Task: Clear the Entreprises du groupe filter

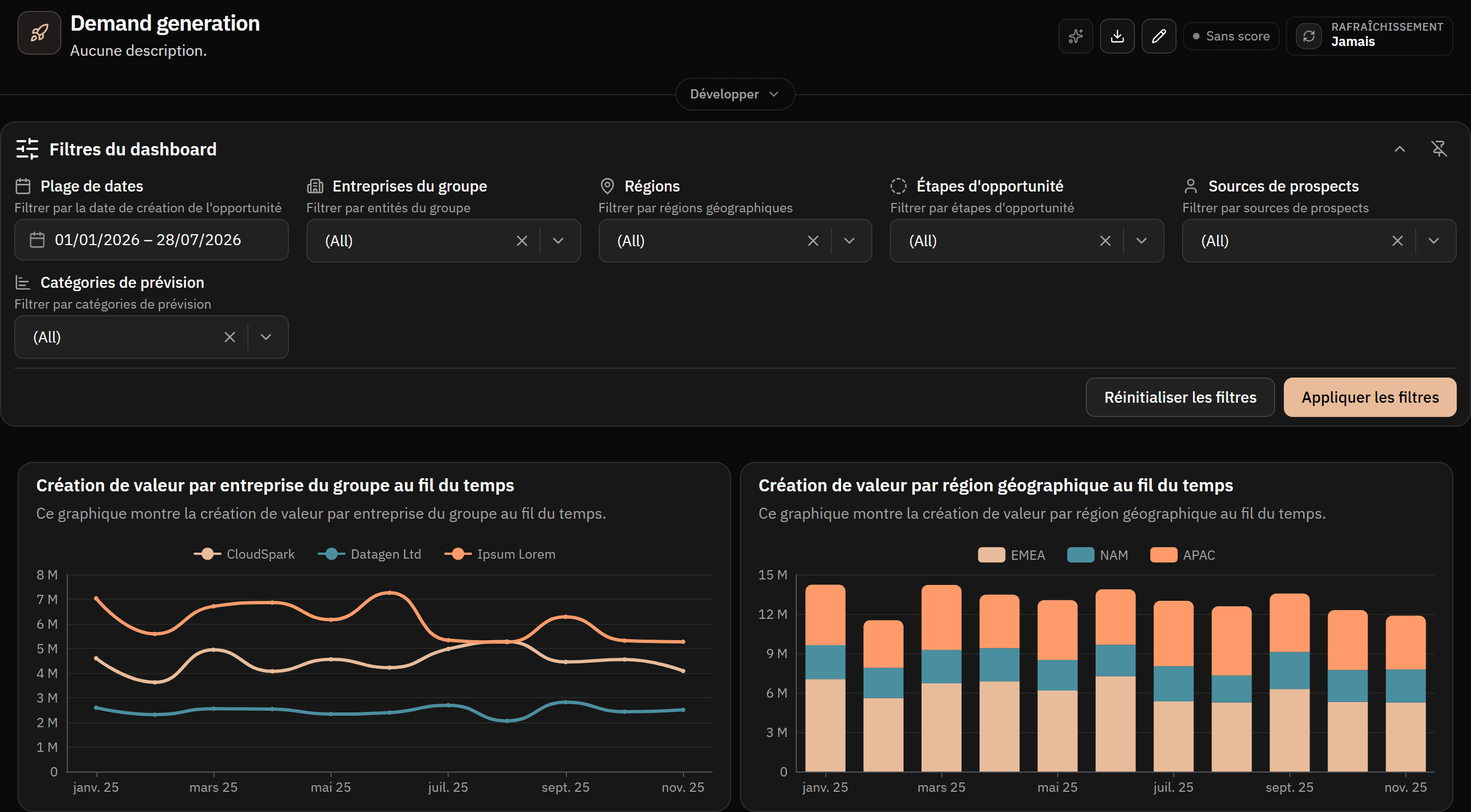Action: pyautogui.click(x=522, y=241)
